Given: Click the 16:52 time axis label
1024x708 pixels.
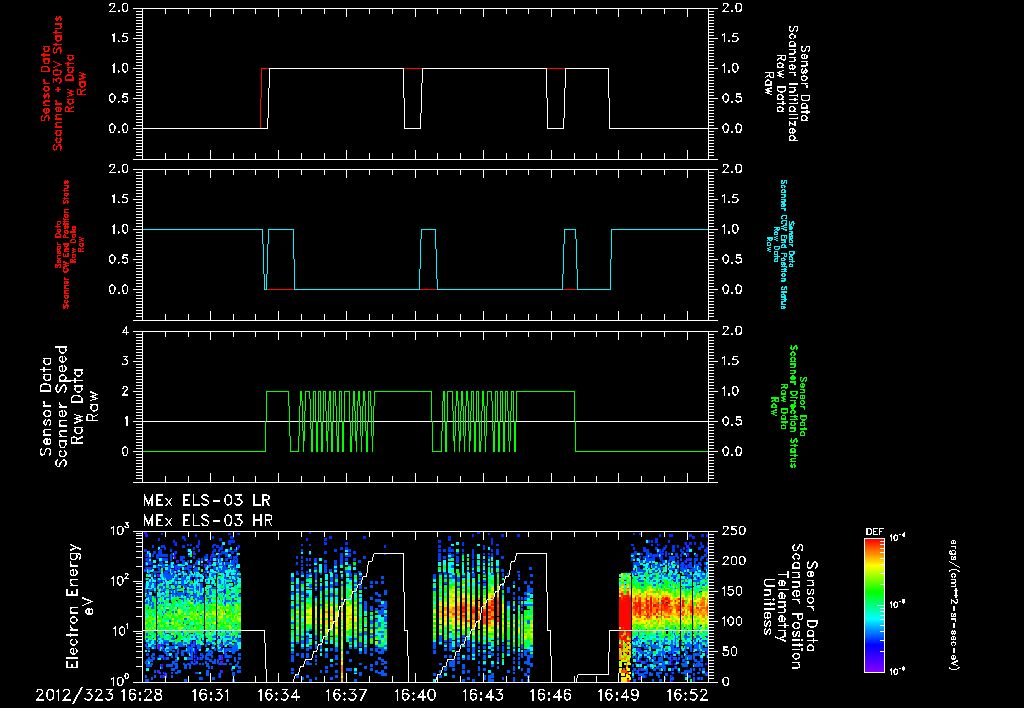Looking at the screenshot, I should tap(686, 696).
